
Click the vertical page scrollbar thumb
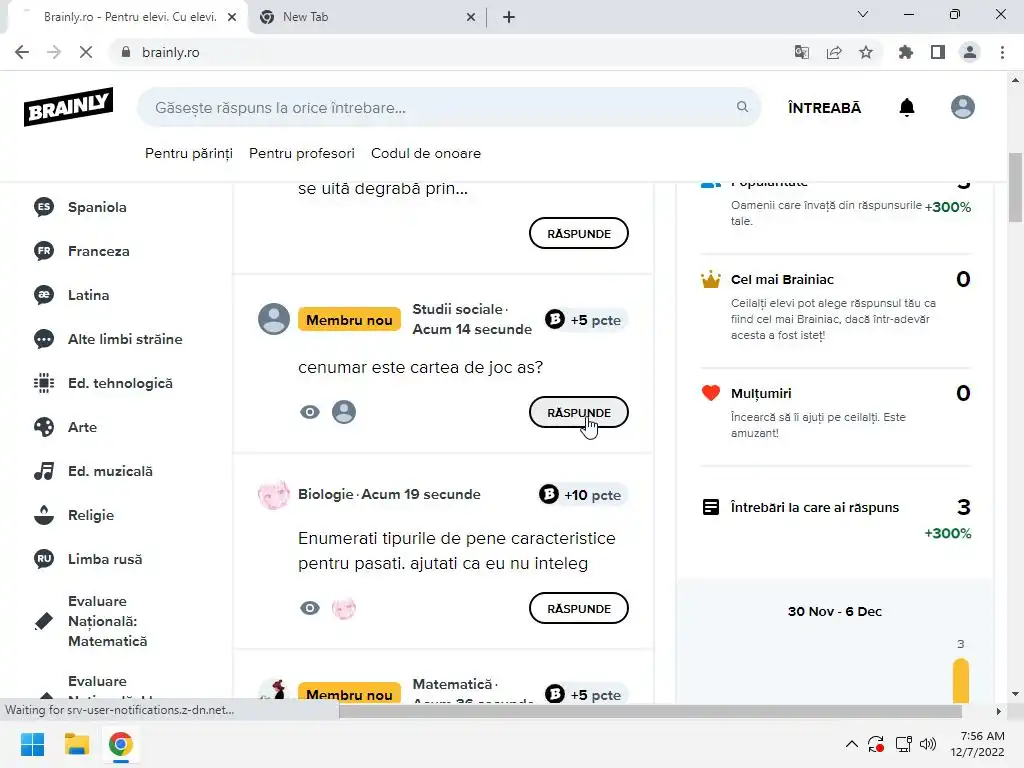coord(1015,188)
